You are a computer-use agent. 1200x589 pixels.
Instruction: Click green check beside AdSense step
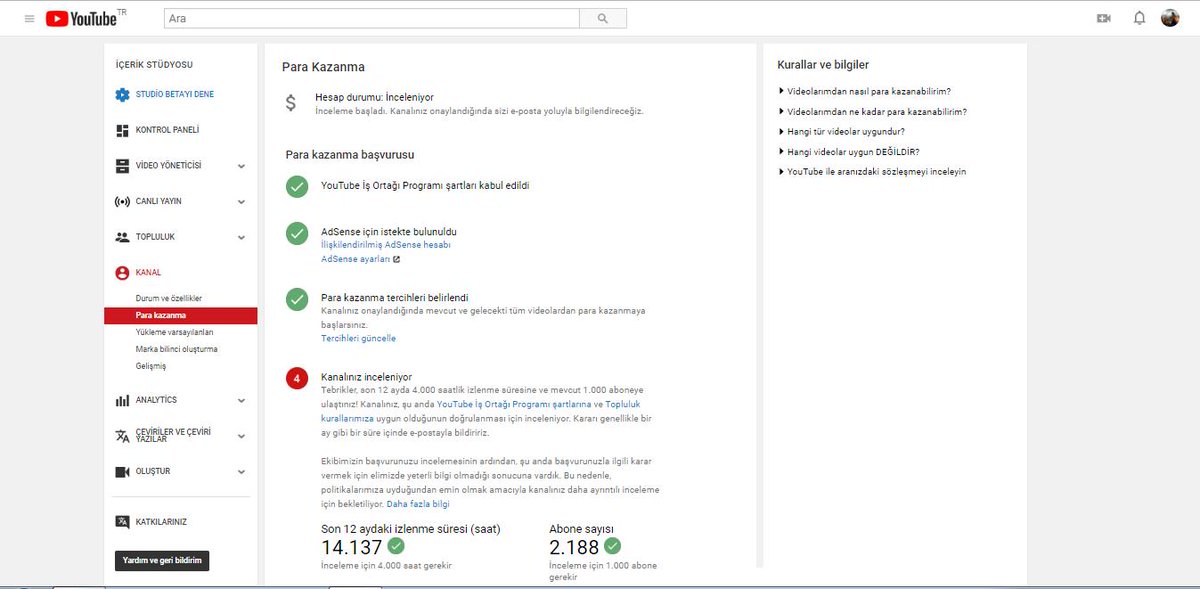[x=297, y=233]
